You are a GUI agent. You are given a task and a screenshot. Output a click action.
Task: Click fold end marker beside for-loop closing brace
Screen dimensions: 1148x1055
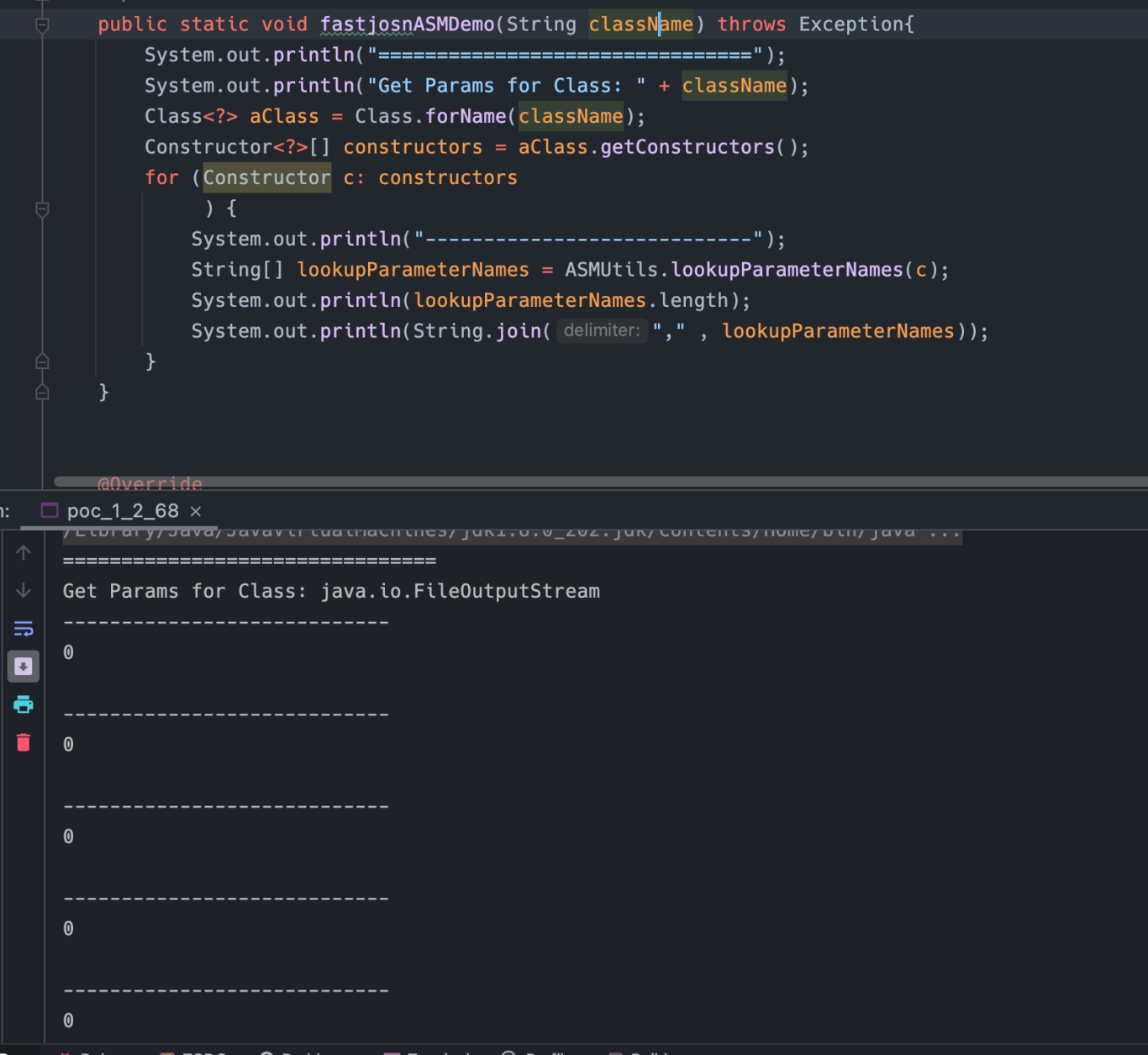(x=42, y=361)
